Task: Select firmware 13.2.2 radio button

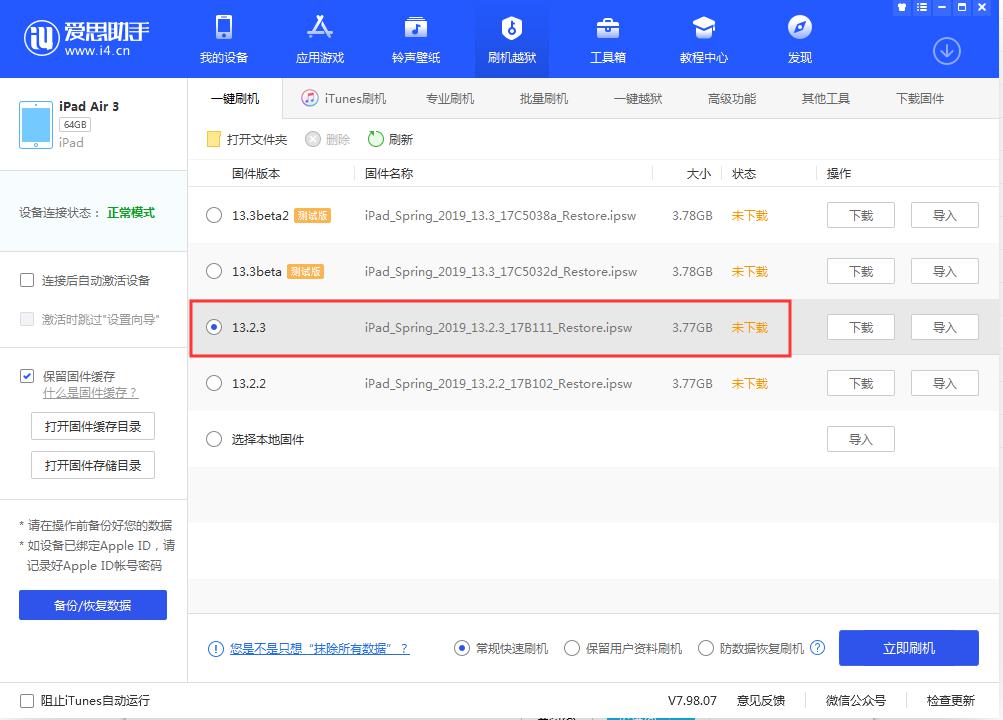Action: click(x=214, y=383)
